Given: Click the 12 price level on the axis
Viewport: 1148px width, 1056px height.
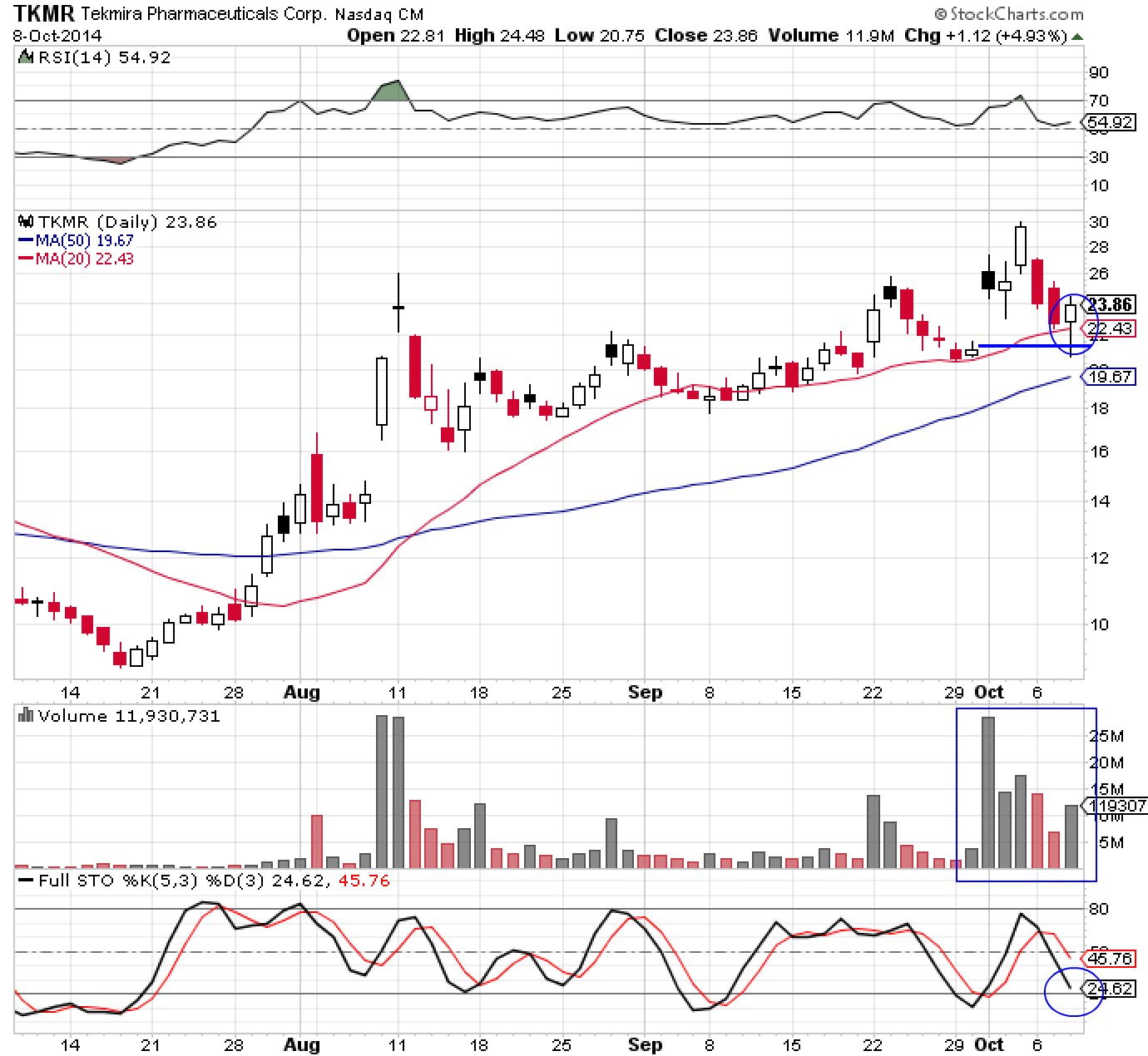Looking at the screenshot, I should 1099,558.
